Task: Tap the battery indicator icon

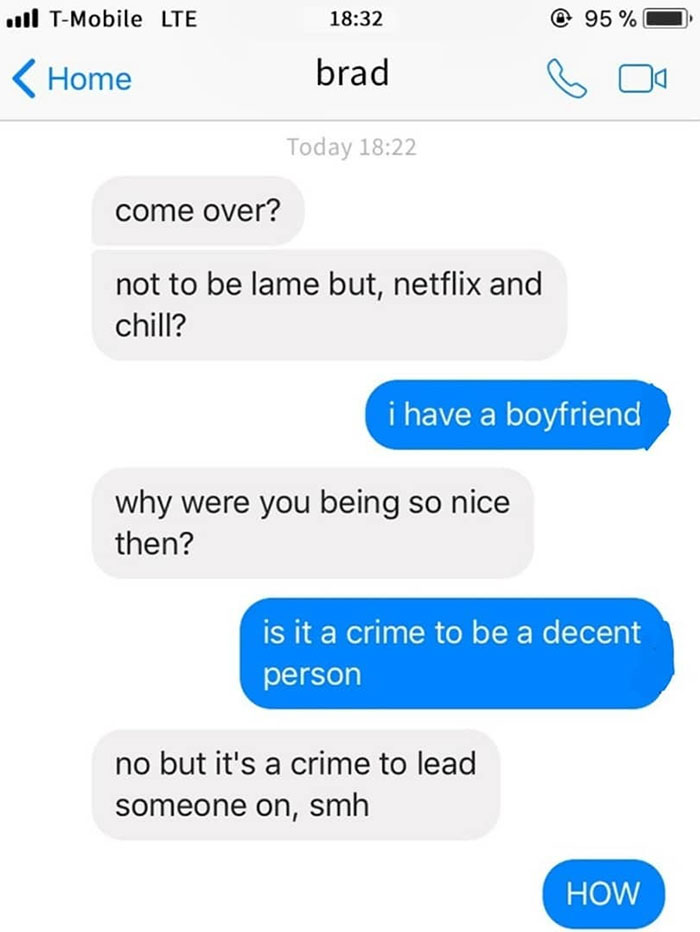Action: point(668,19)
